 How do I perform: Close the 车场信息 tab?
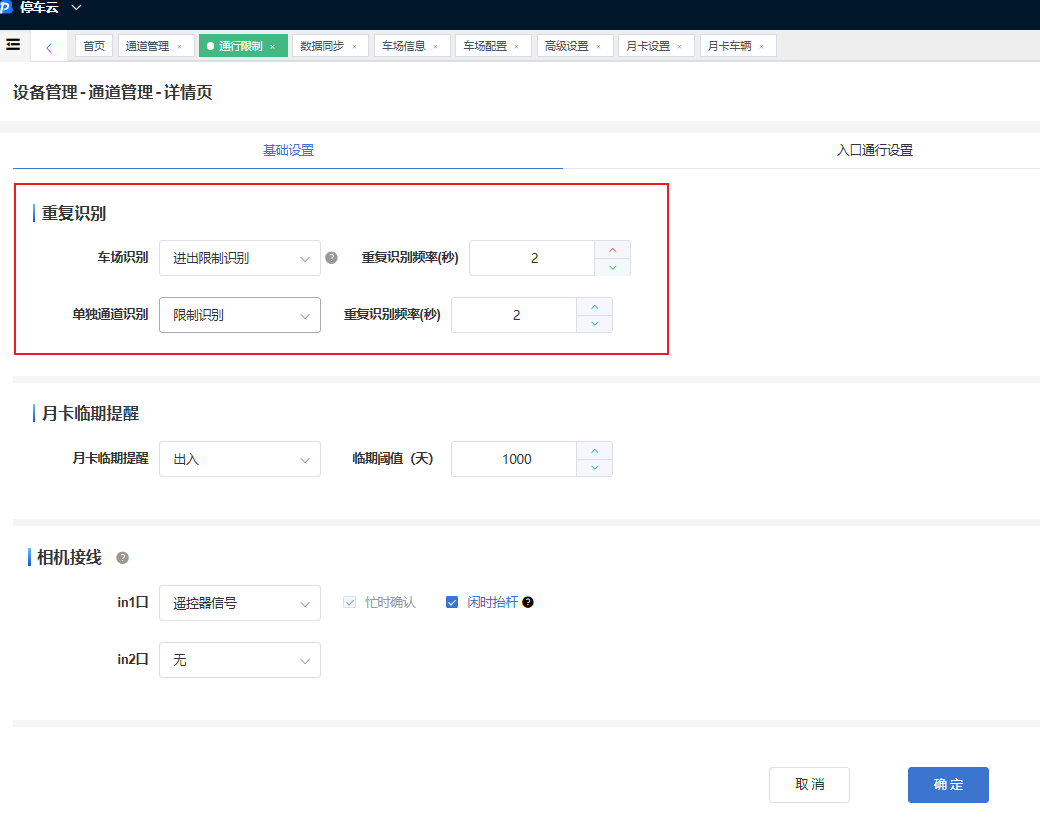pyautogui.click(x=435, y=46)
